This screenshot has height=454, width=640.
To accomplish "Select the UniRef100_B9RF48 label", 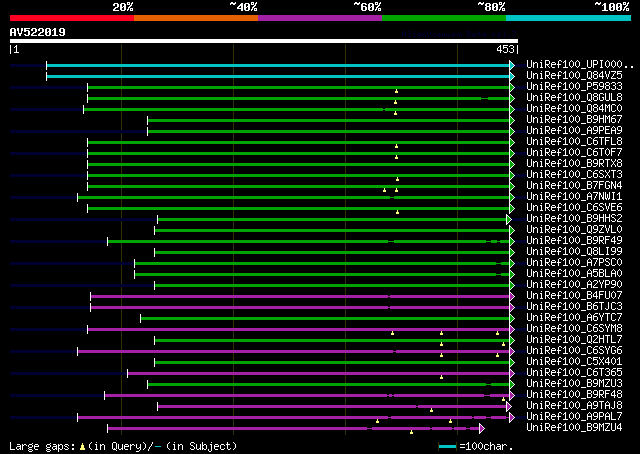I will pyautogui.click(x=574, y=395).
